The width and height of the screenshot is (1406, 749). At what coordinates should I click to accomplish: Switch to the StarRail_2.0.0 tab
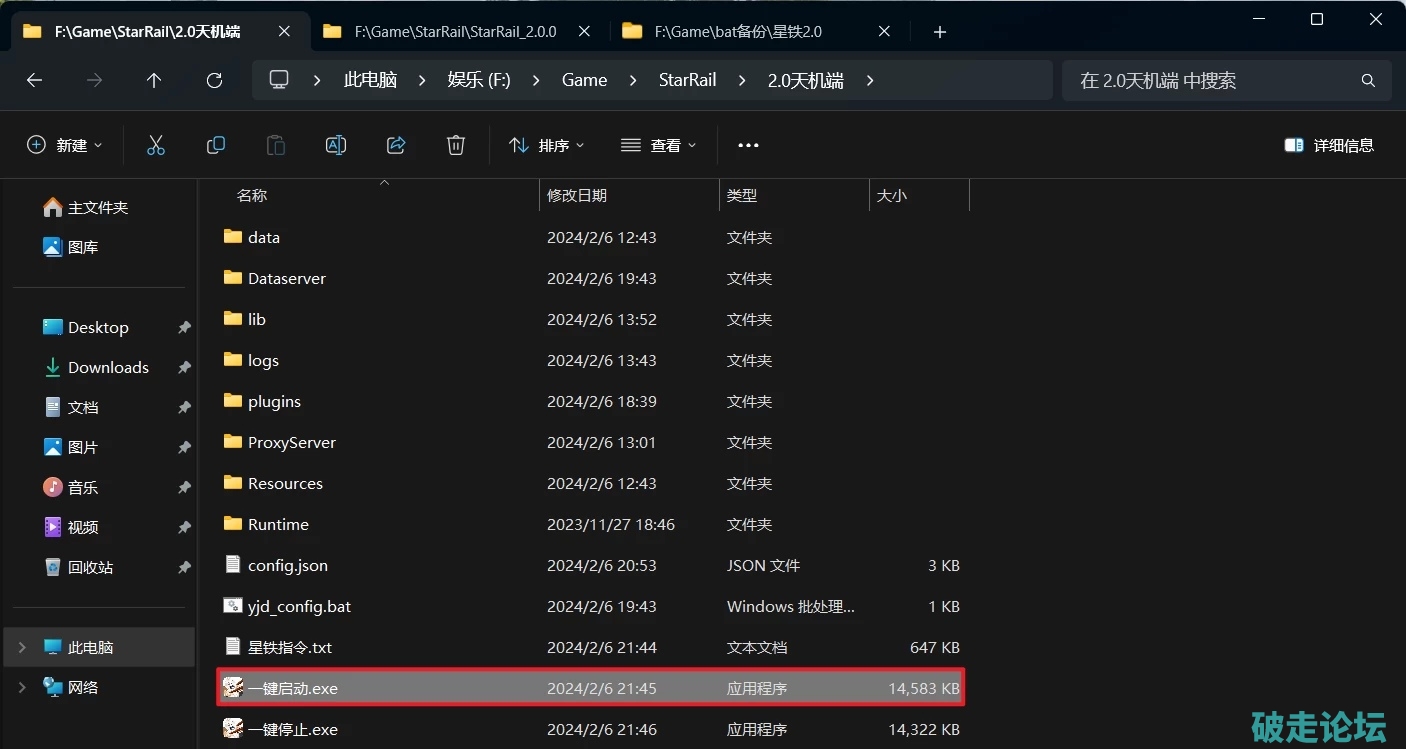click(455, 32)
